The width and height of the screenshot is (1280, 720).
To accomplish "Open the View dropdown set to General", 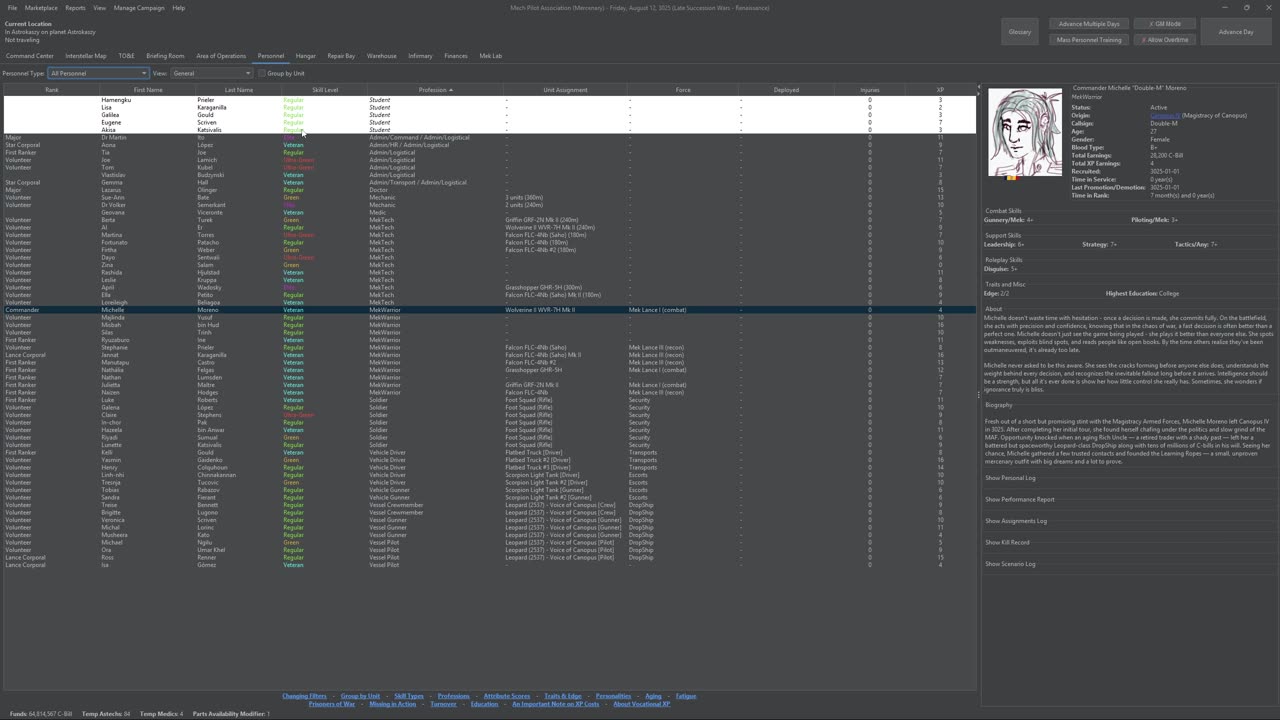I will click(x=212, y=73).
